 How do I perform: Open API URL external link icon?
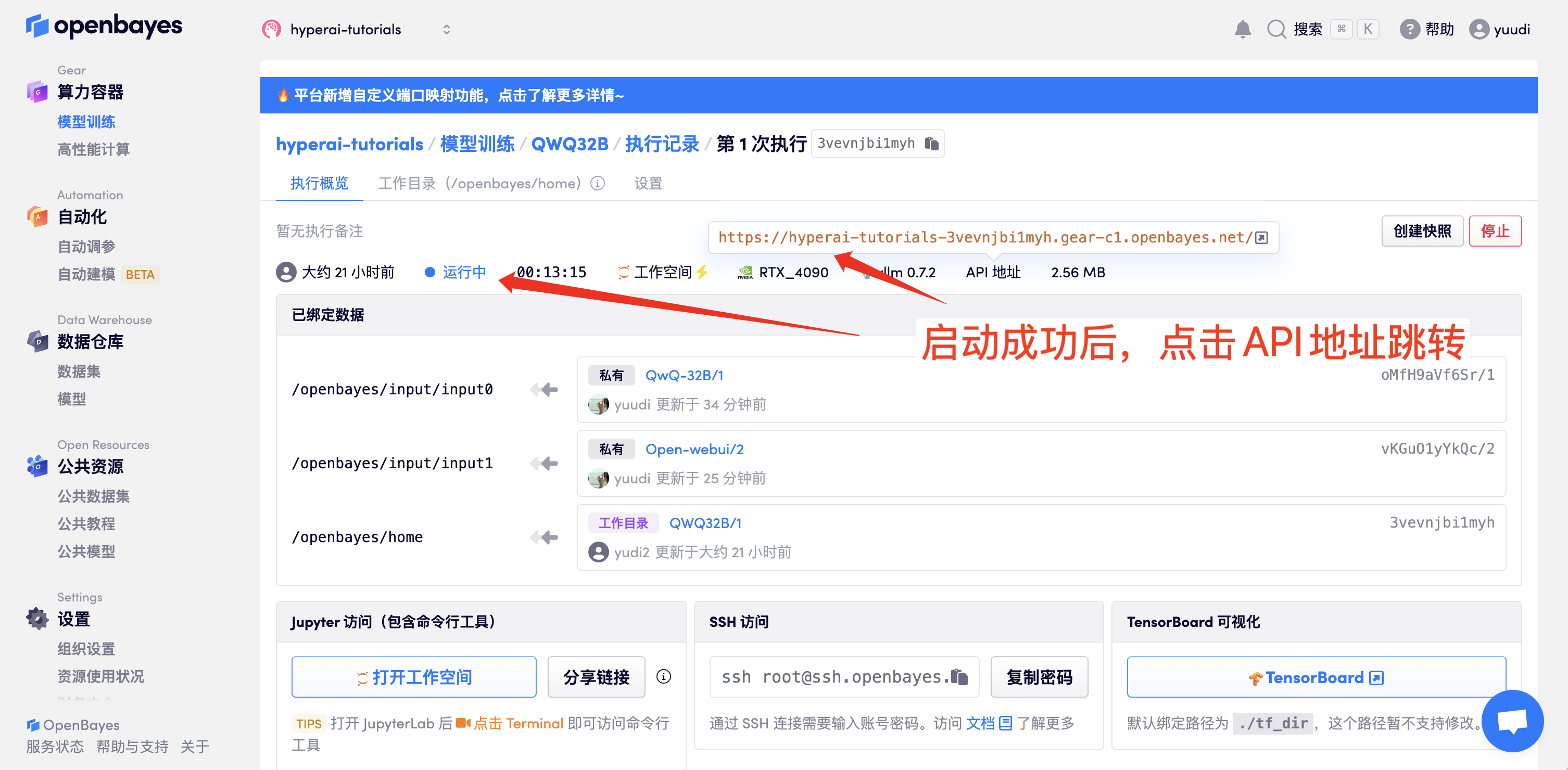click(1262, 238)
